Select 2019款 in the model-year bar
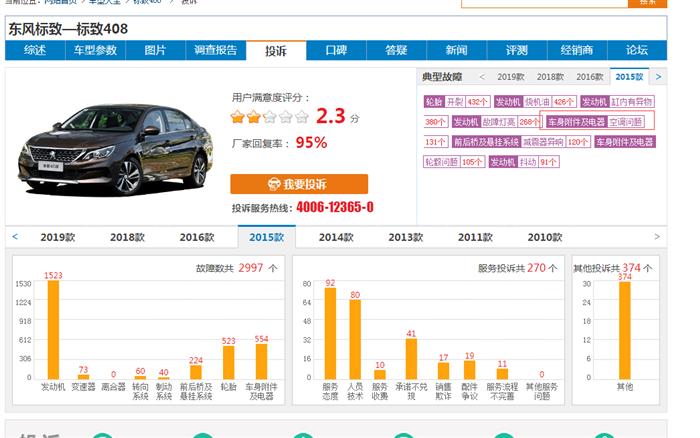 point(58,237)
